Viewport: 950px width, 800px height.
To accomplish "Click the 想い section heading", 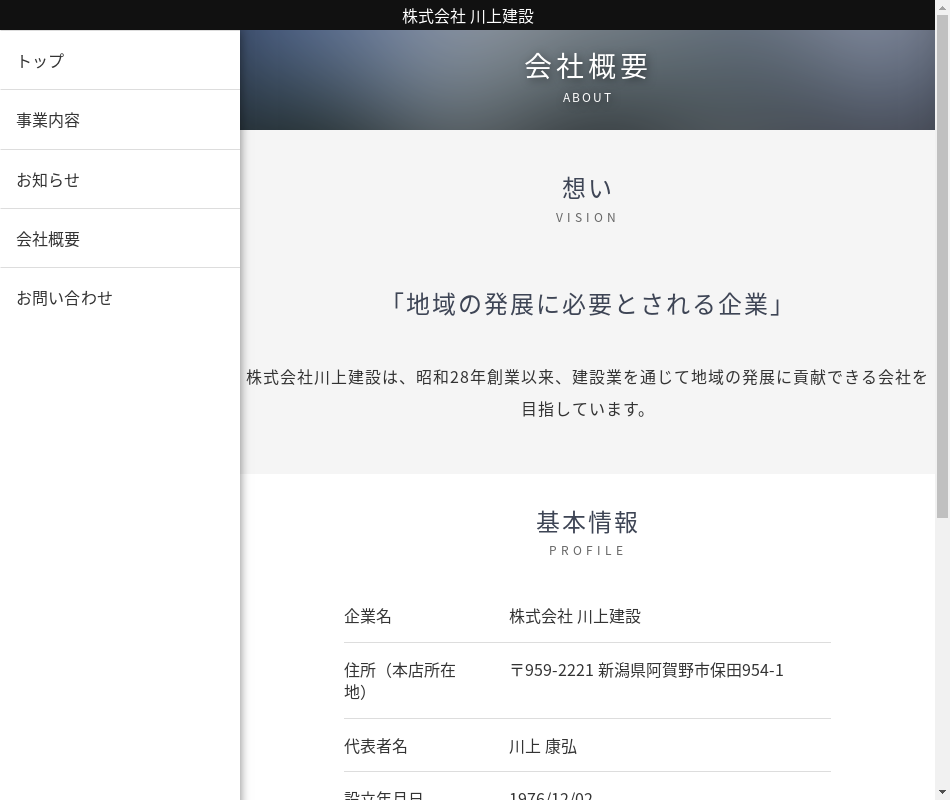I will 587,188.
